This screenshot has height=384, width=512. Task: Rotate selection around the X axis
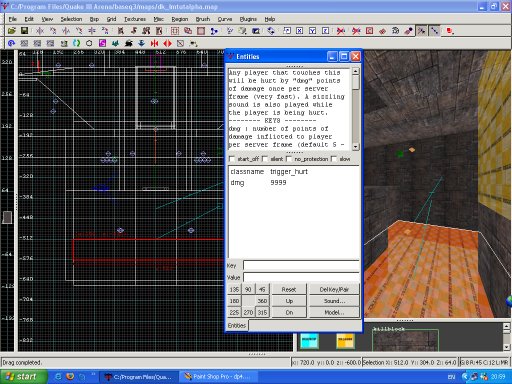pos(53,31)
